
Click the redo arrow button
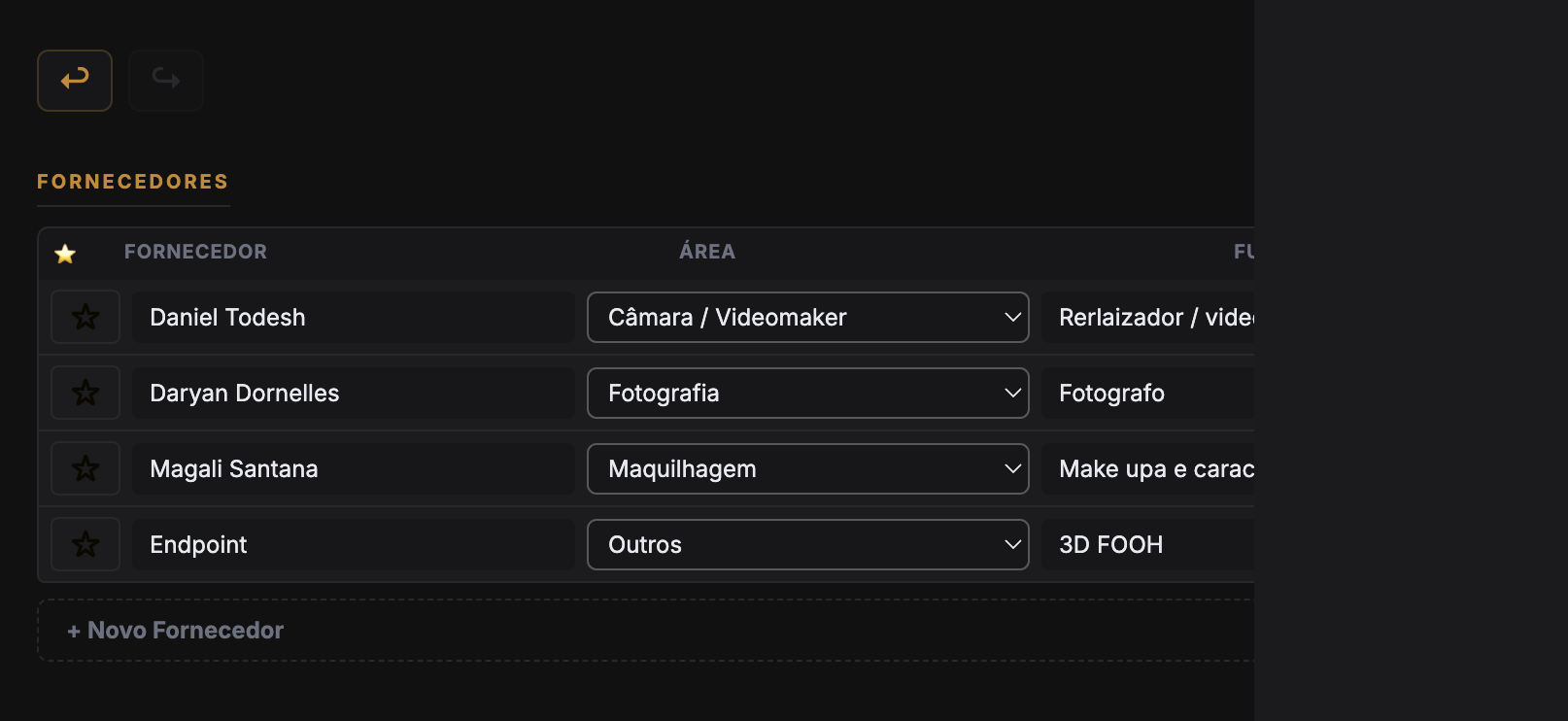(166, 81)
